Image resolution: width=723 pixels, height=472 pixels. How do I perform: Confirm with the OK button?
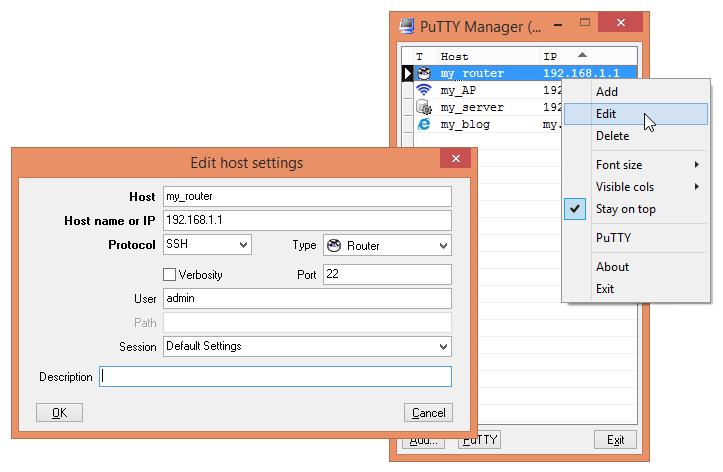pos(59,413)
